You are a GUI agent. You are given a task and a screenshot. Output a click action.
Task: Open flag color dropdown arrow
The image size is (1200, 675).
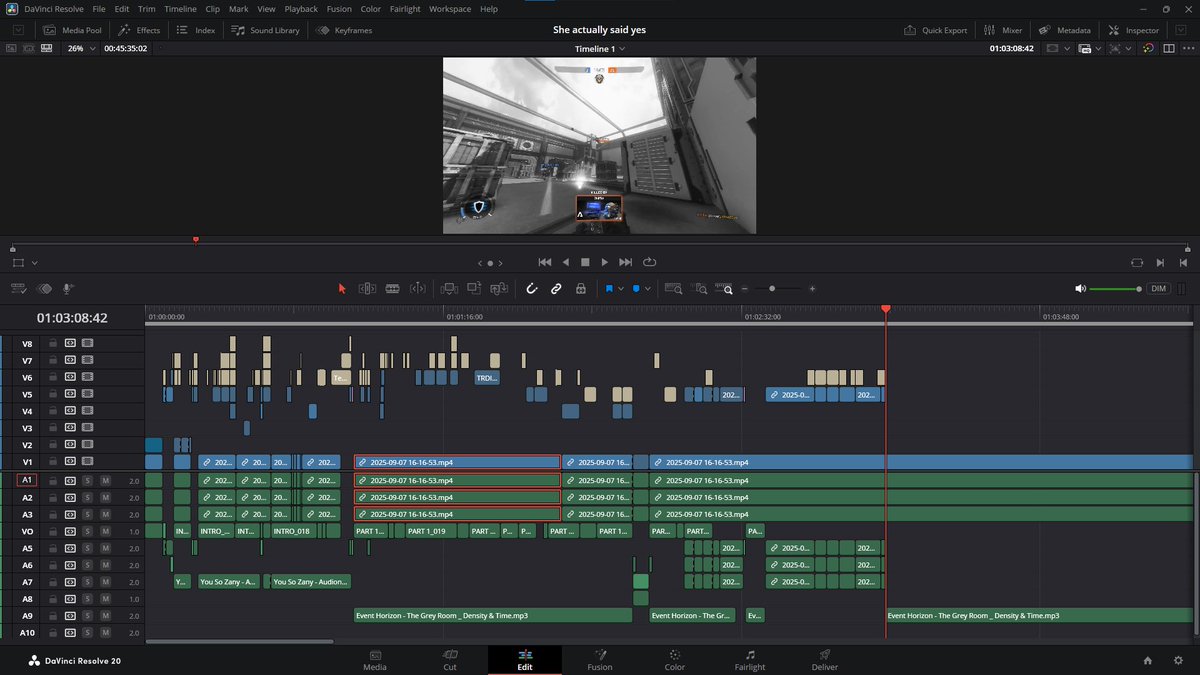(x=621, y=288)
